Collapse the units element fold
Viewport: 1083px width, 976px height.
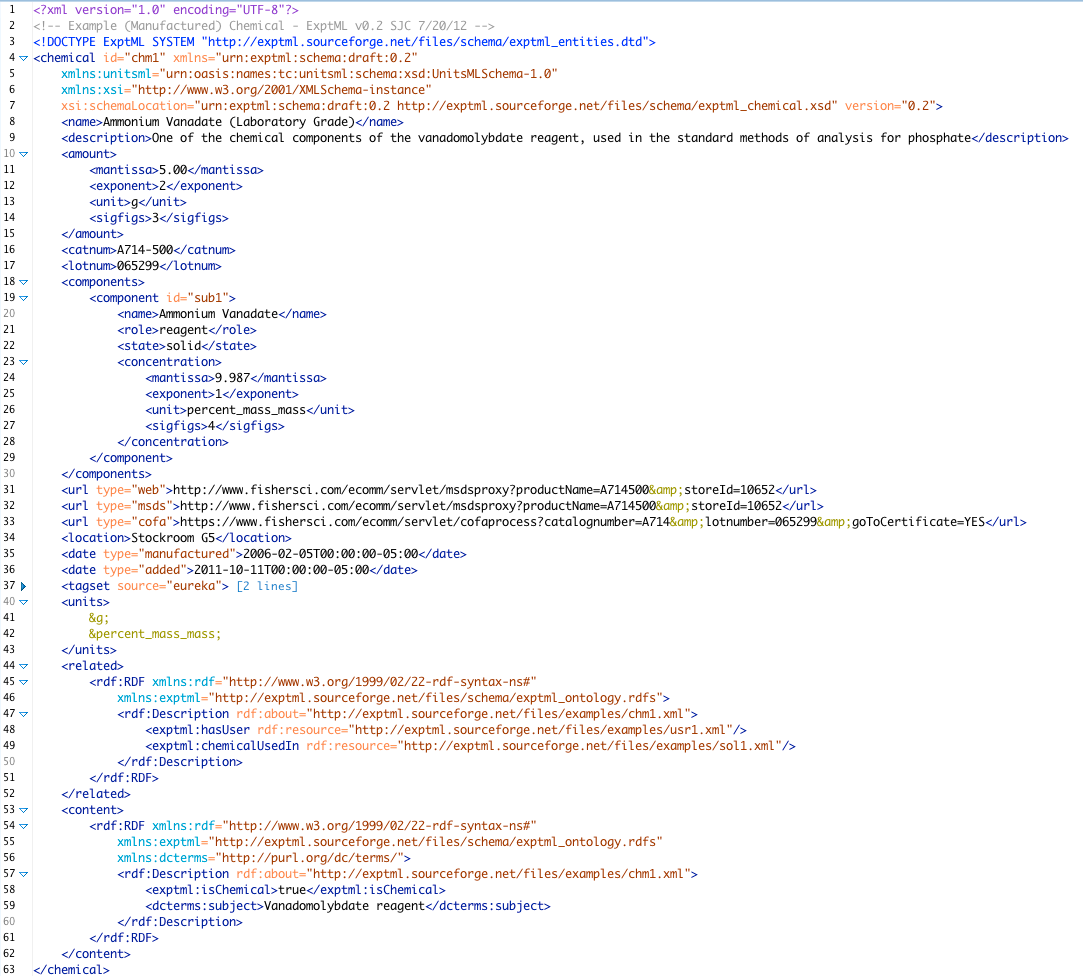pos(23,601)
